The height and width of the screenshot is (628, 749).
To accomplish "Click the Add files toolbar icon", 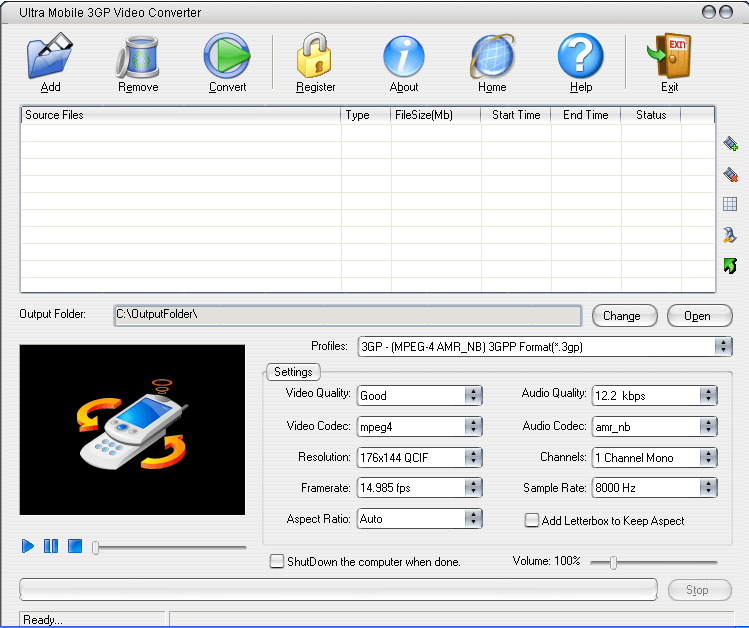I will [50, 56].
